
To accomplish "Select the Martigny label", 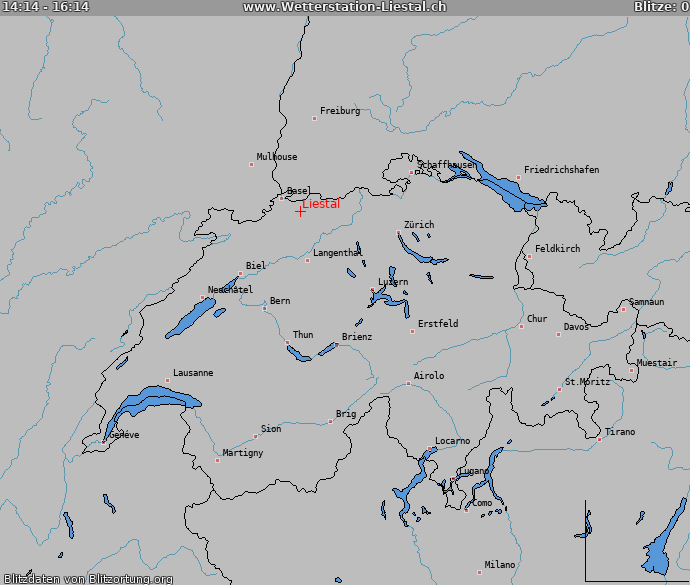I will pyautogui.click(x=242, y=453).
